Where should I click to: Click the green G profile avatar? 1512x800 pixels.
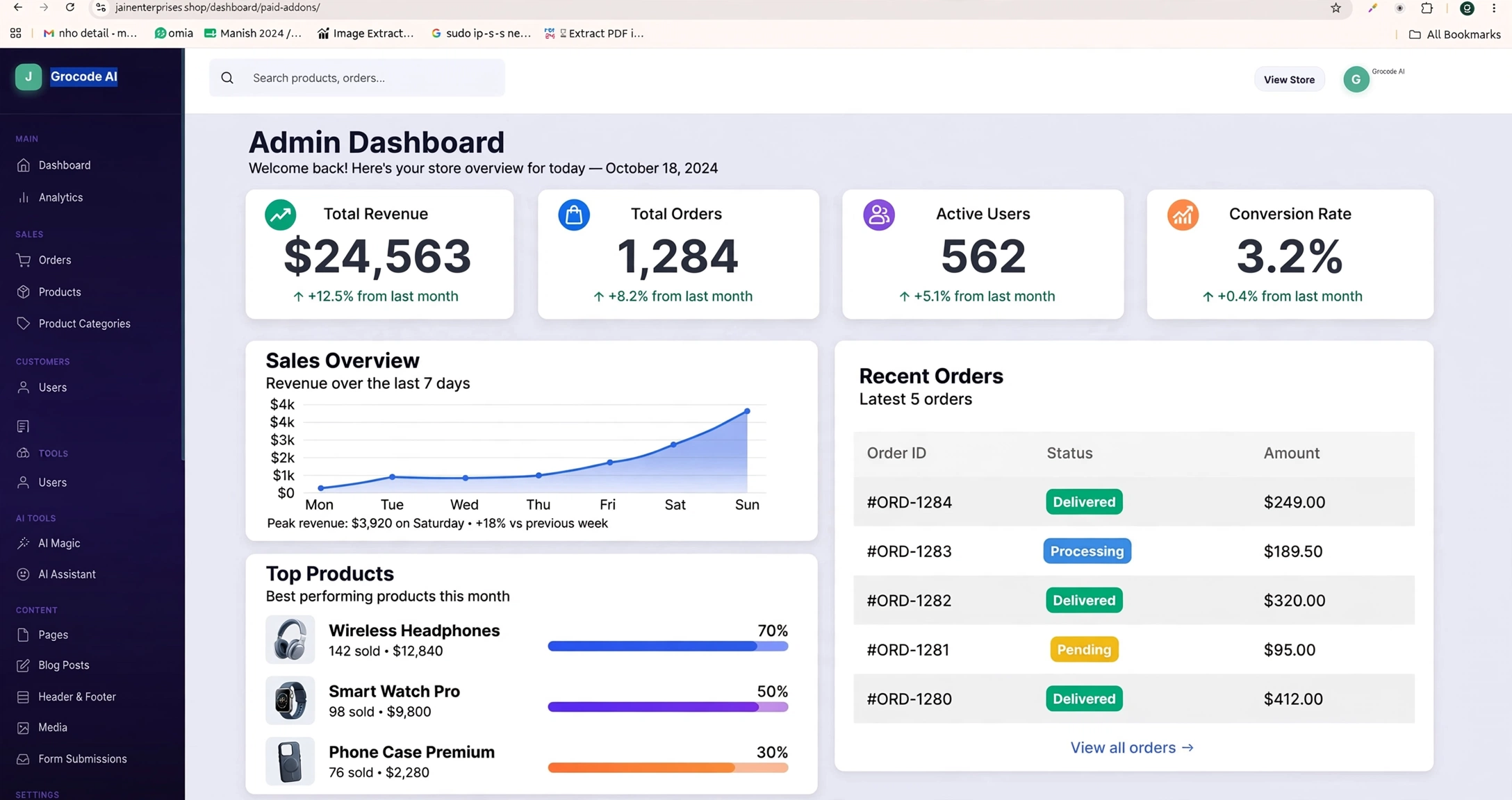point(1356,79)
